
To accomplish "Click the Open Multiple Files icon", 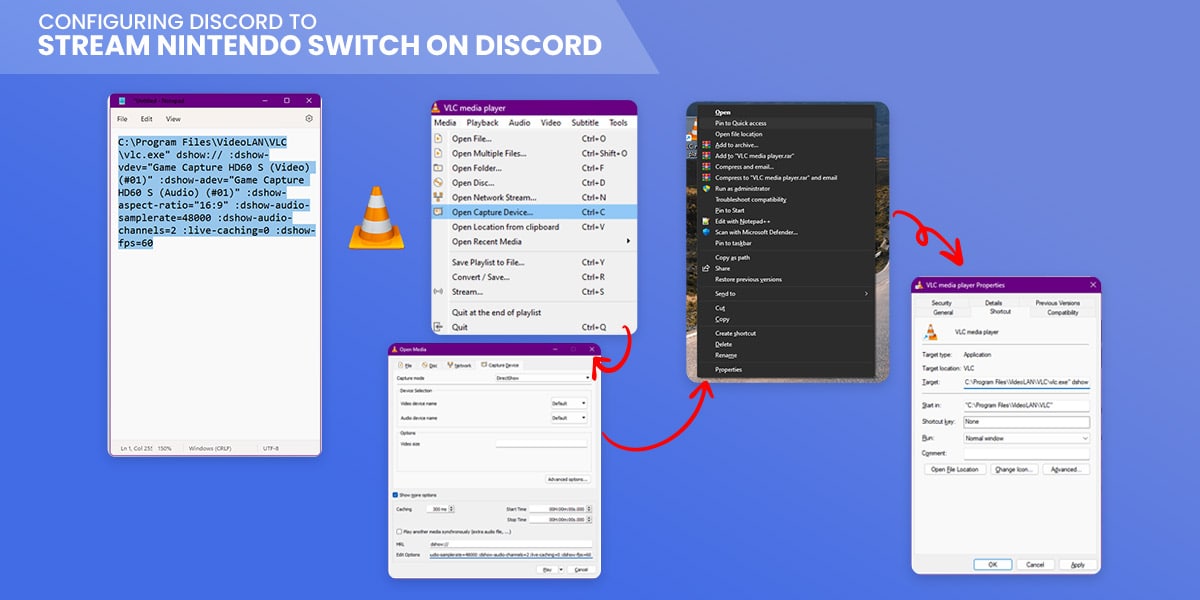I will pyautogui.click(x=437, y=153).
